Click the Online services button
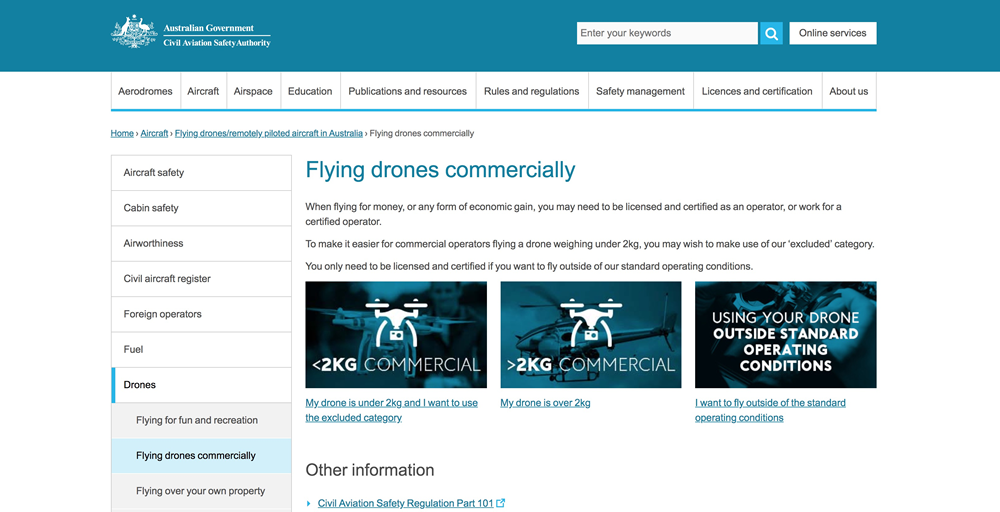The width and height of the screenshot is (1000, 512). (832, 33)
